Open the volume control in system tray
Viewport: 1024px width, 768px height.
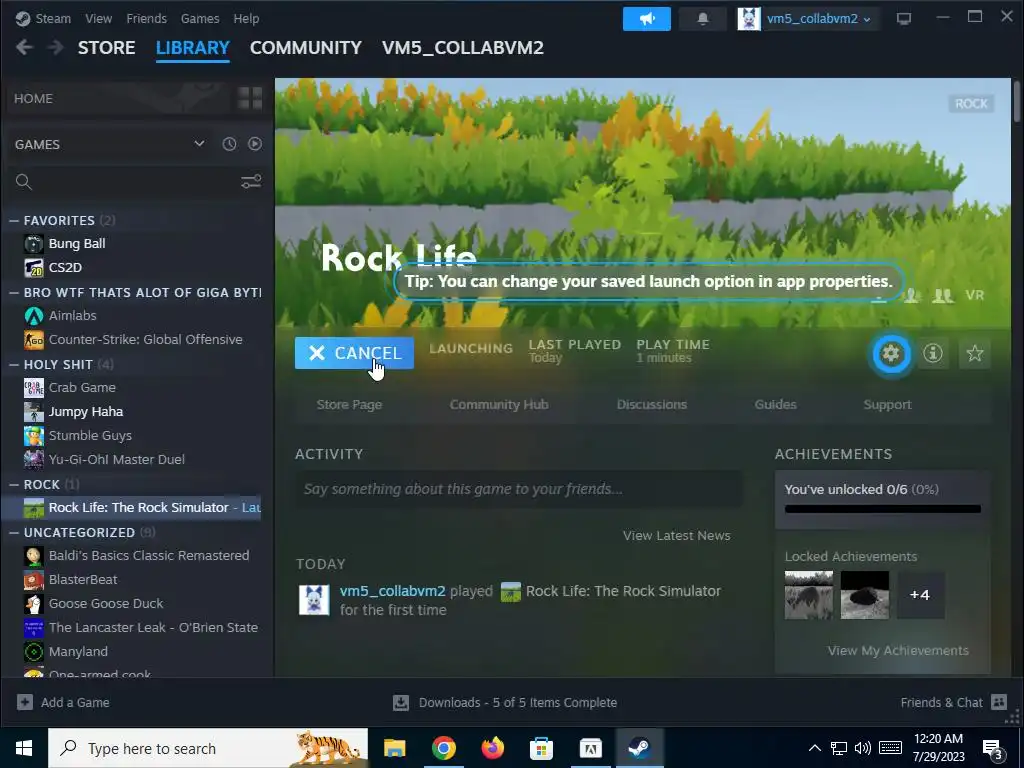coord(863,748)
